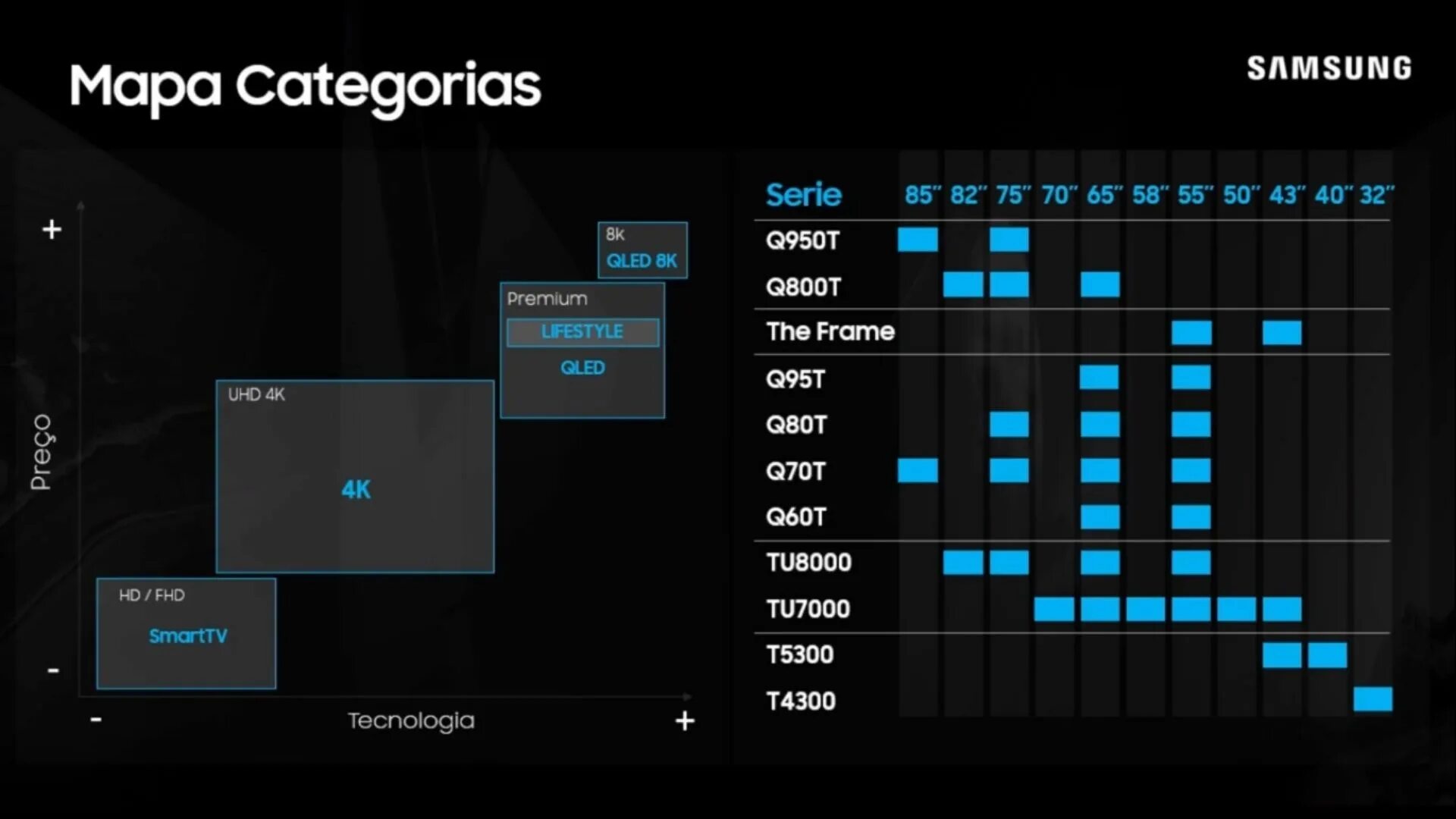Screen dimensions: 1456x819
Task: Click the Q950T 85" blue cell
Action: click(x=918, y=240)
